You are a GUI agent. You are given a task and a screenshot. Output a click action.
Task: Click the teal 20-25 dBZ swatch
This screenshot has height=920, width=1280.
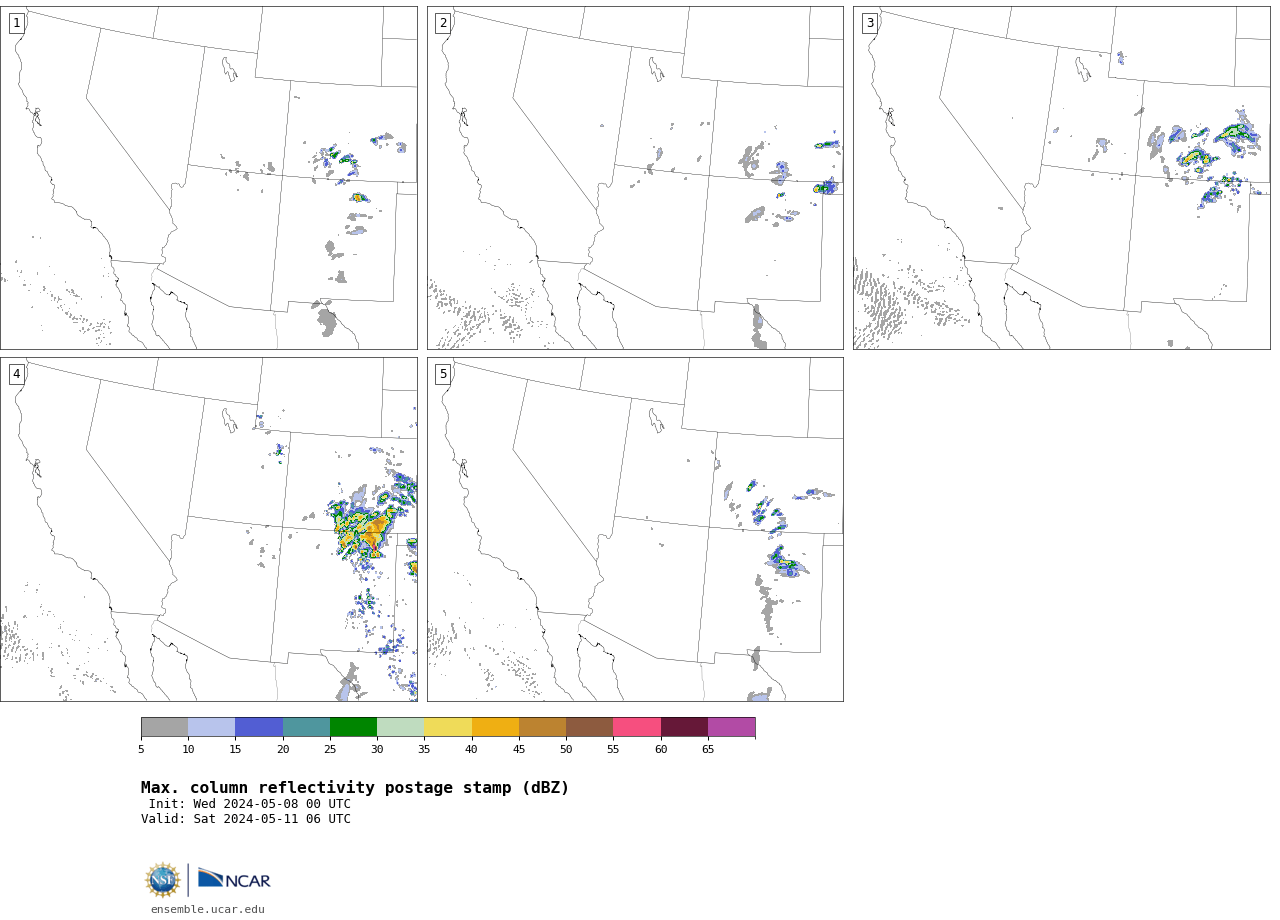click(306, 727)
